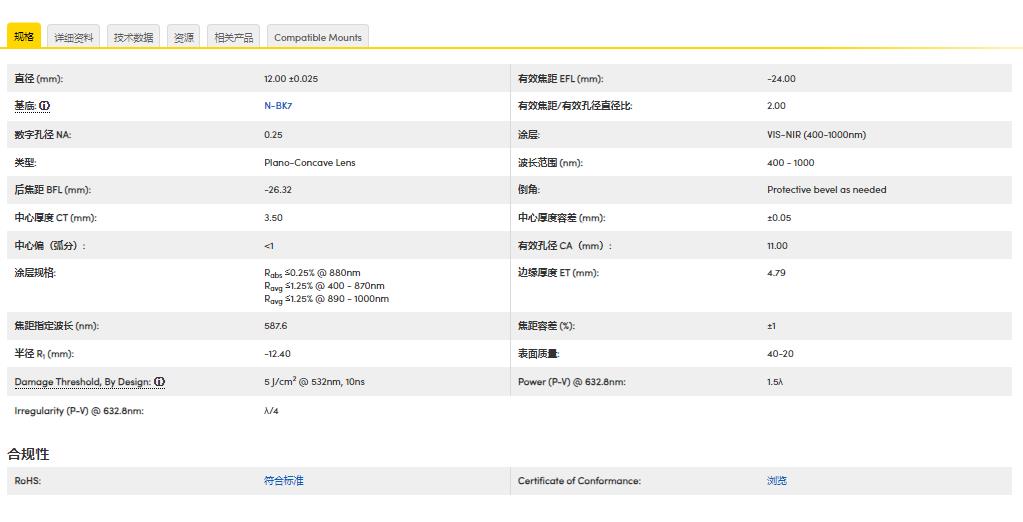Switch to the 详细资料 tab
The height and width of the screenshot is (522, 1023).
pyautogui.click(x=74, y=37)
